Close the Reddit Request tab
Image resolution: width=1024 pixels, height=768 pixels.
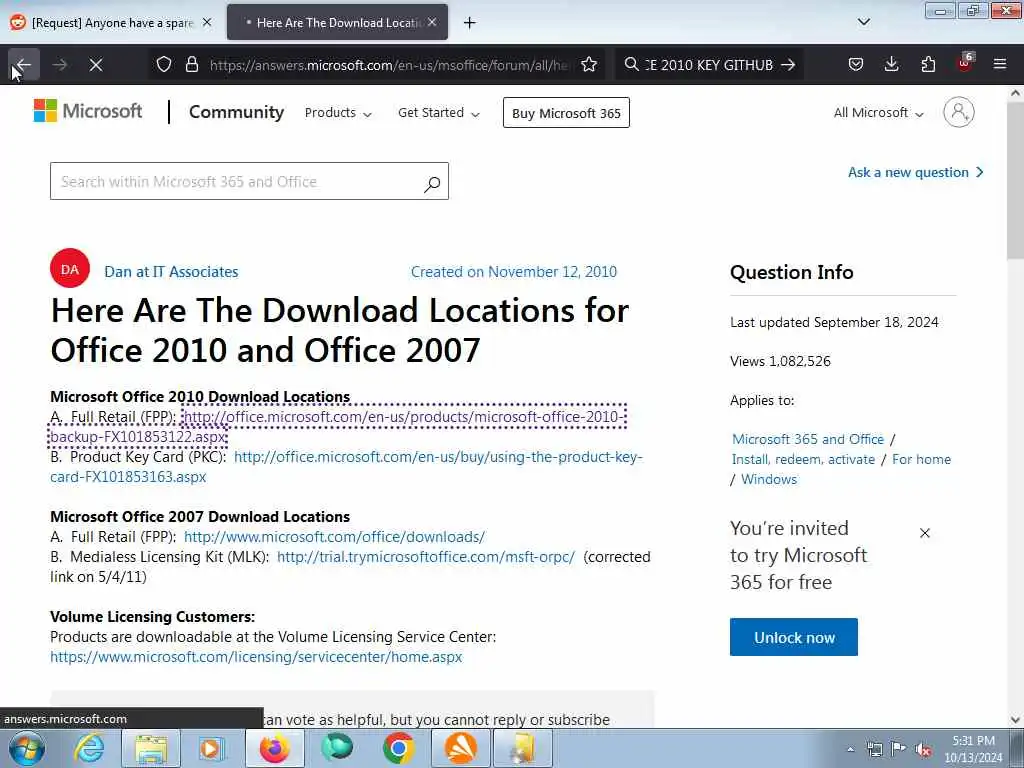click(207, 22)
